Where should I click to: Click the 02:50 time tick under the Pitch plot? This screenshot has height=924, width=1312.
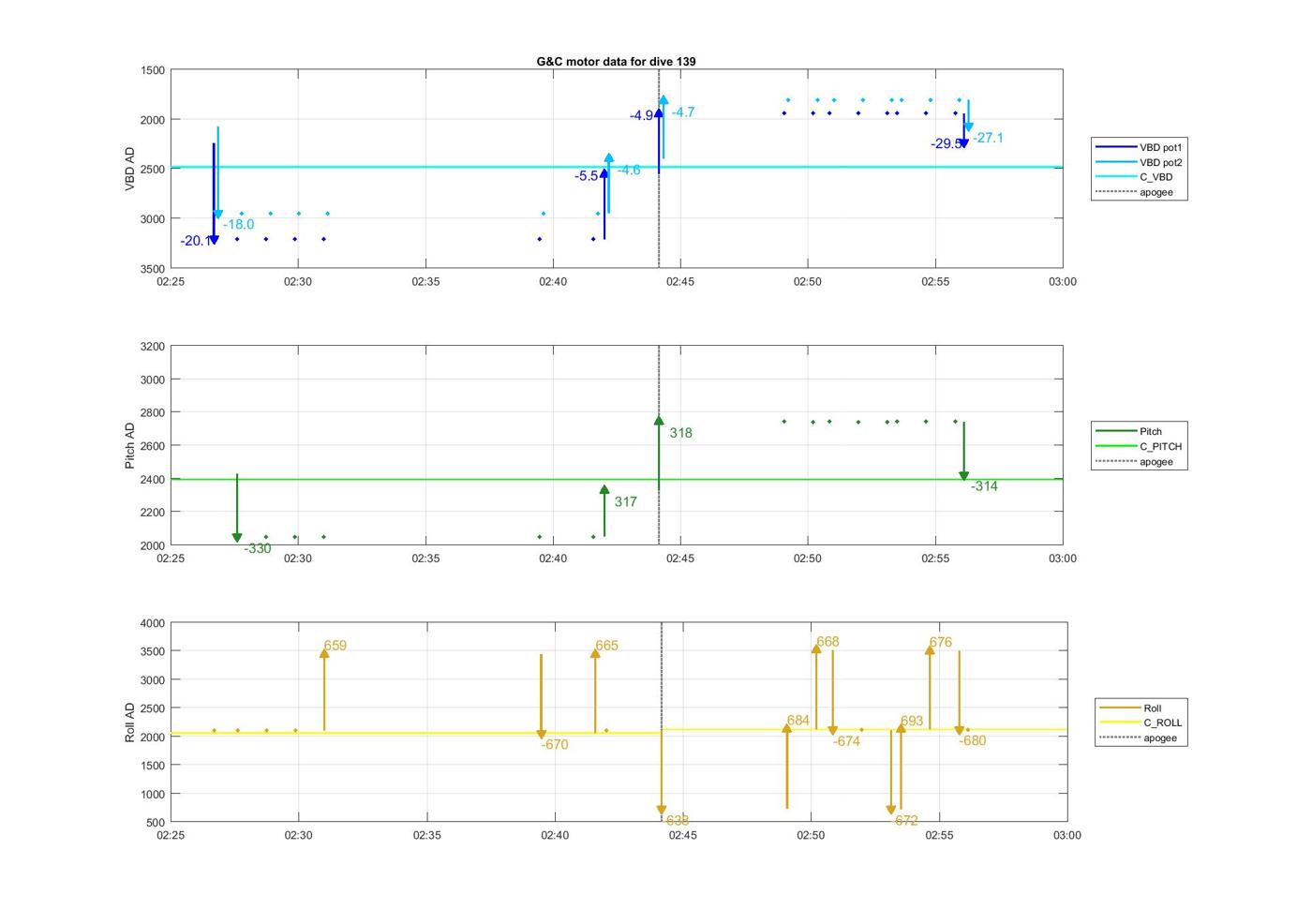[x=808, y=559]
